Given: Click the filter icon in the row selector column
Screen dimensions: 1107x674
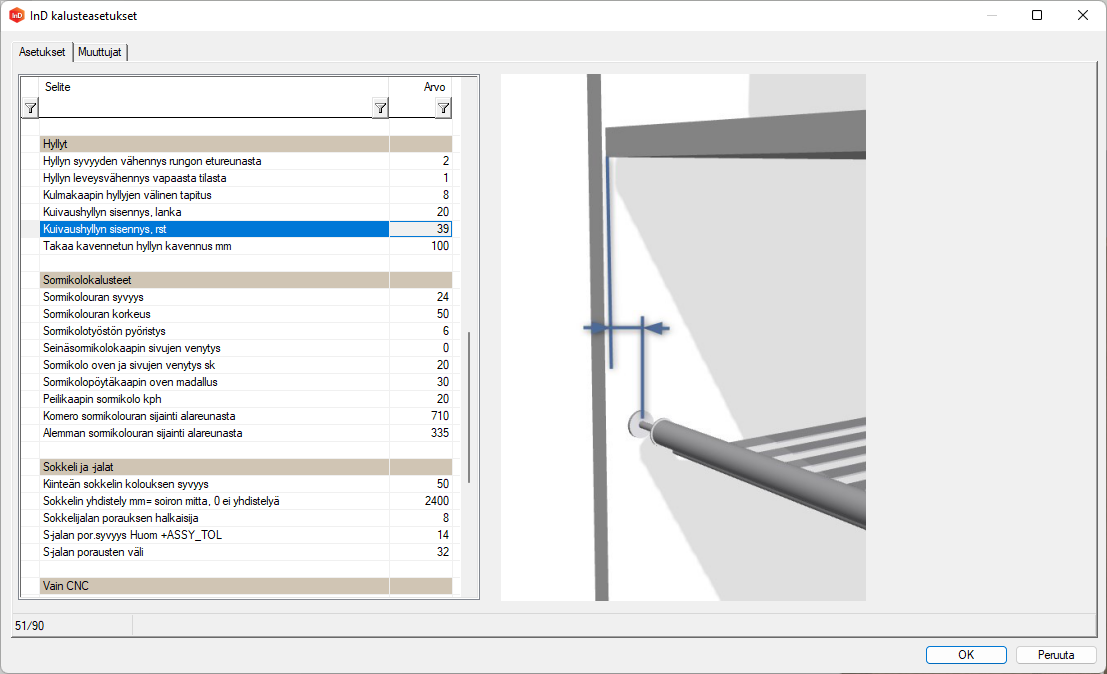Looking at the screenshot, I should coord(30,108).
